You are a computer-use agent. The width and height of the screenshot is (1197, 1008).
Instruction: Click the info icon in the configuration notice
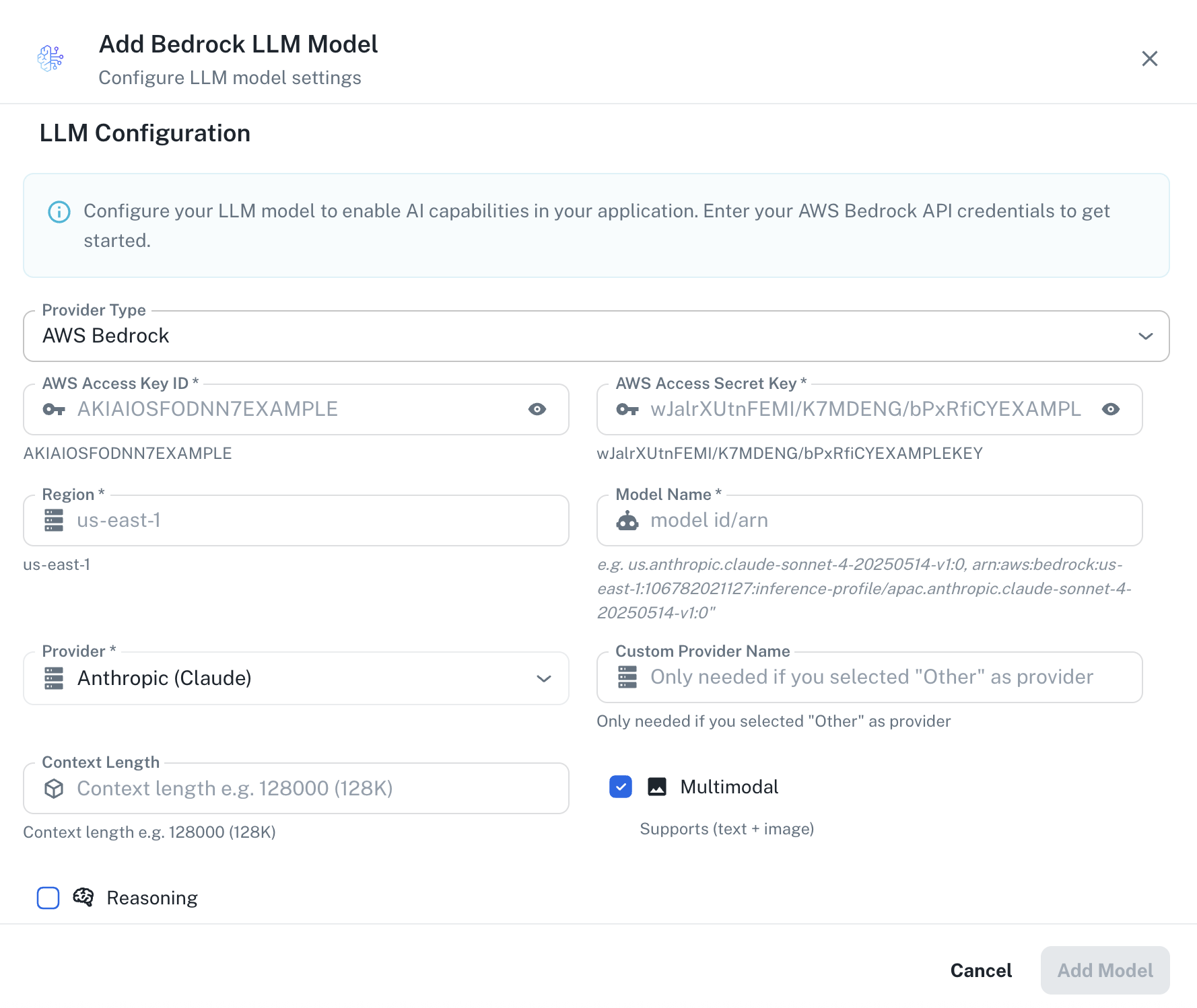(x=59, y=212)
